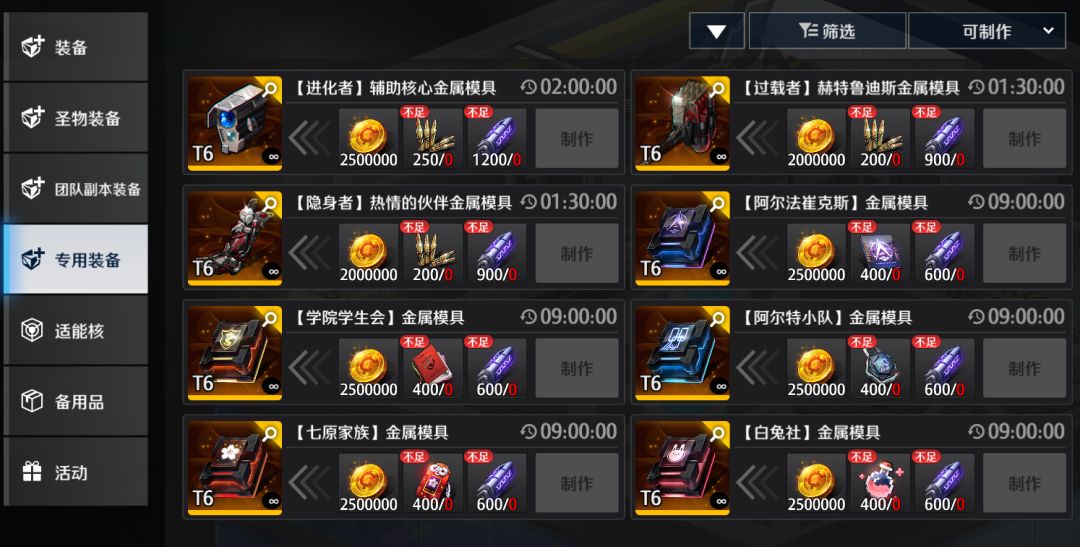Switch to 适能核 tab
The width and height of the screenshot is (1080, 547).
[76, 331]
